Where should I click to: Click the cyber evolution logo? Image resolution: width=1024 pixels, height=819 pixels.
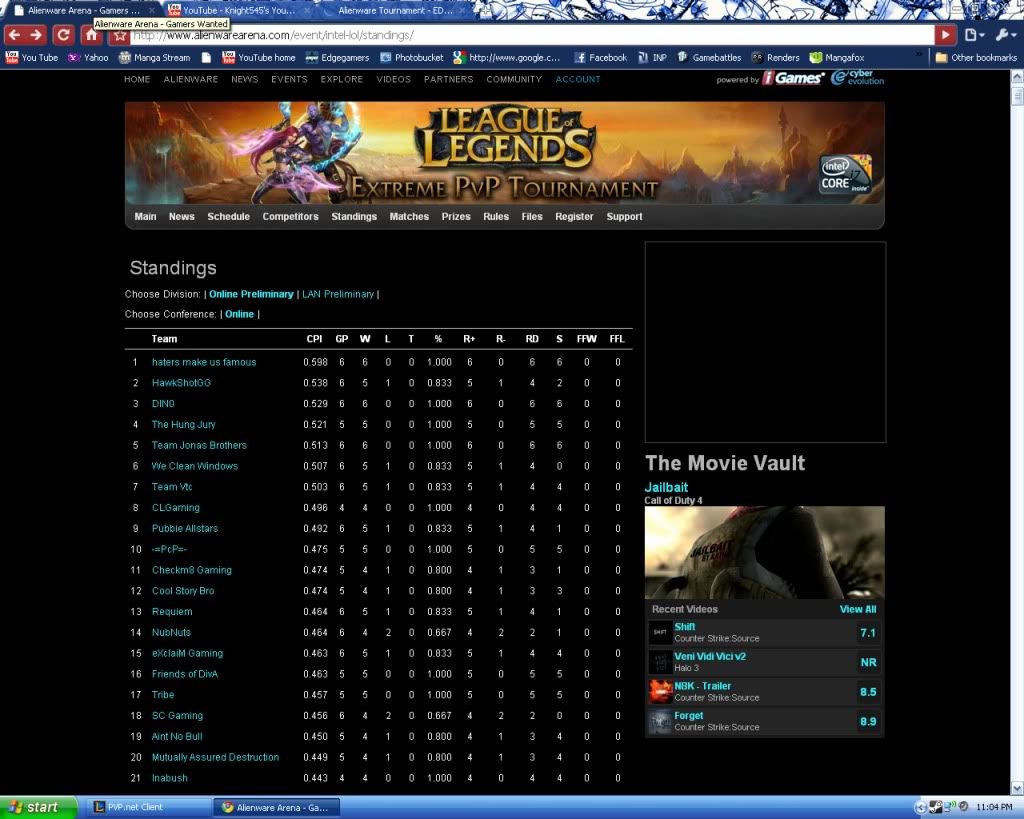click(x=857, y=78)
